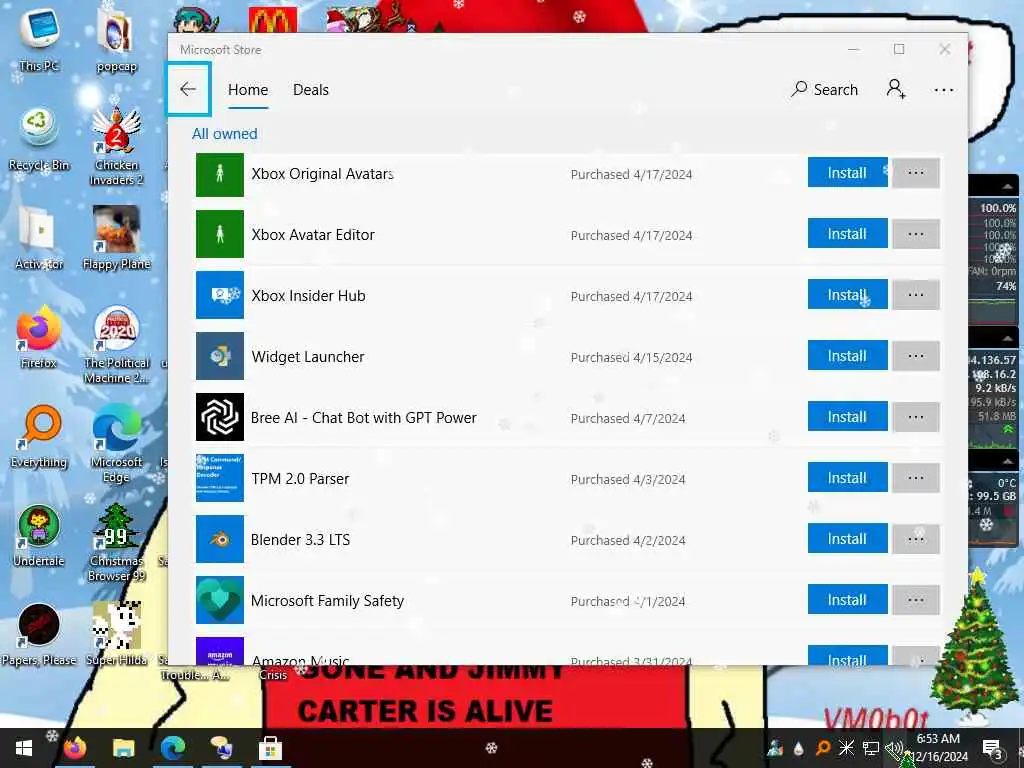Collapse the top sidebar gadget arrow
1024x768 pixels.
[x=1008, y=187]
